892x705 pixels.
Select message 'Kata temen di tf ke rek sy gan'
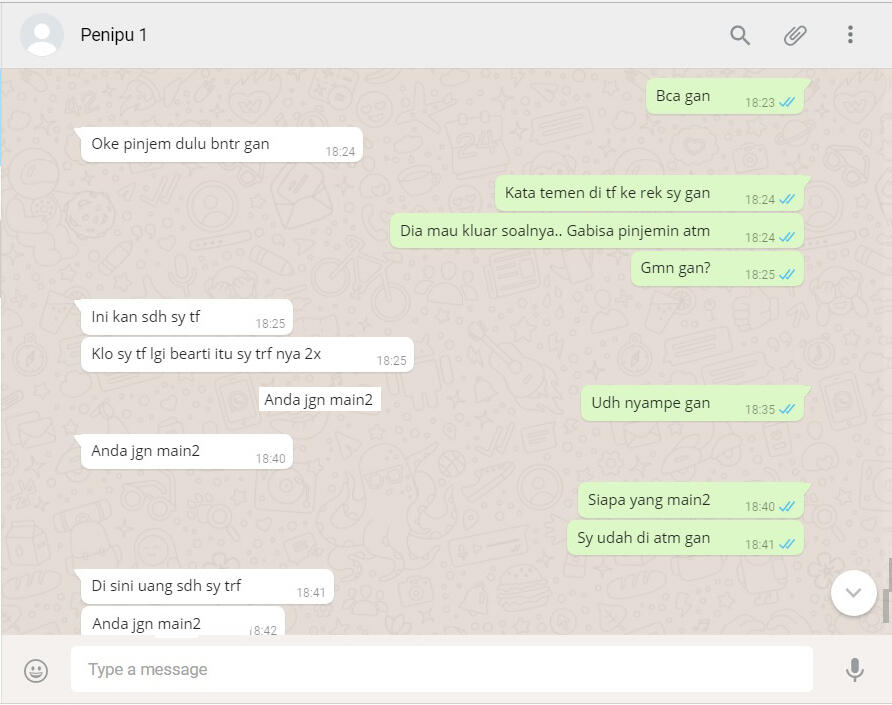649,193
